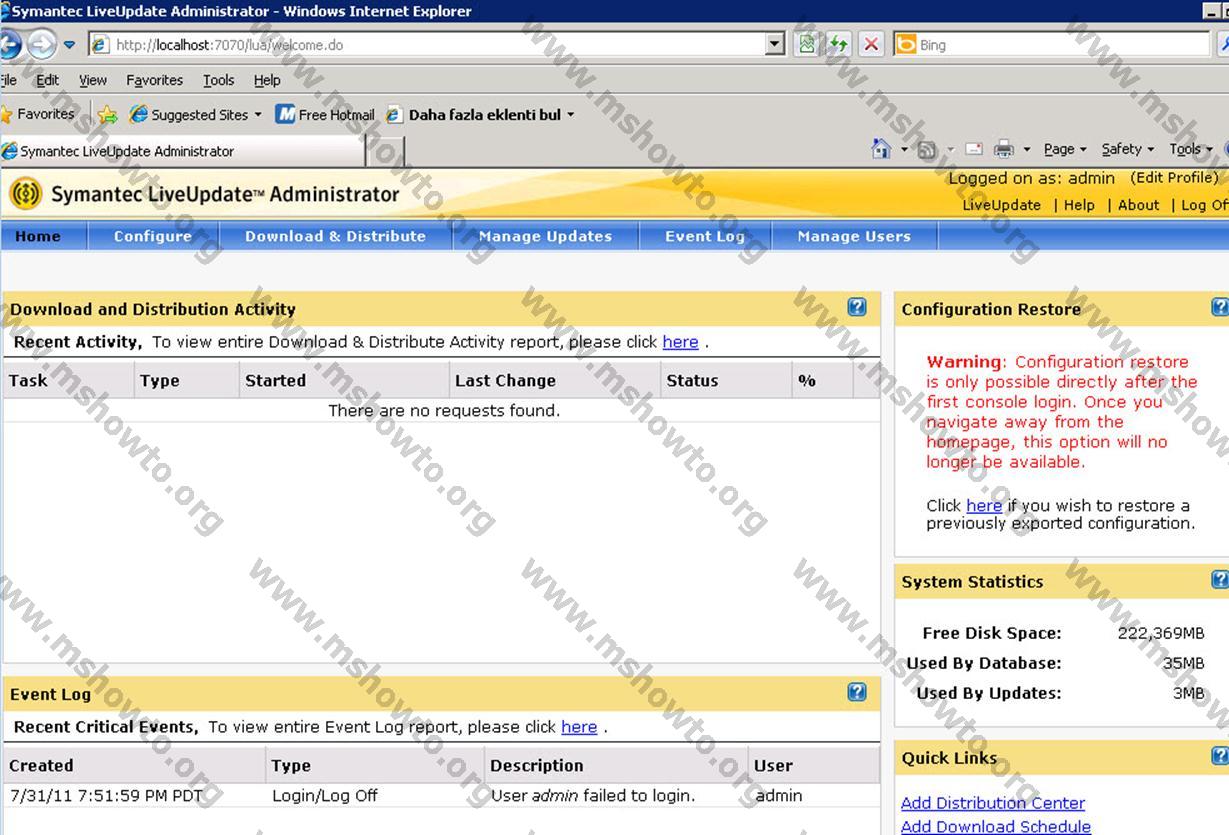Click 'User admin failed to login' description

[x=593, y=796]
